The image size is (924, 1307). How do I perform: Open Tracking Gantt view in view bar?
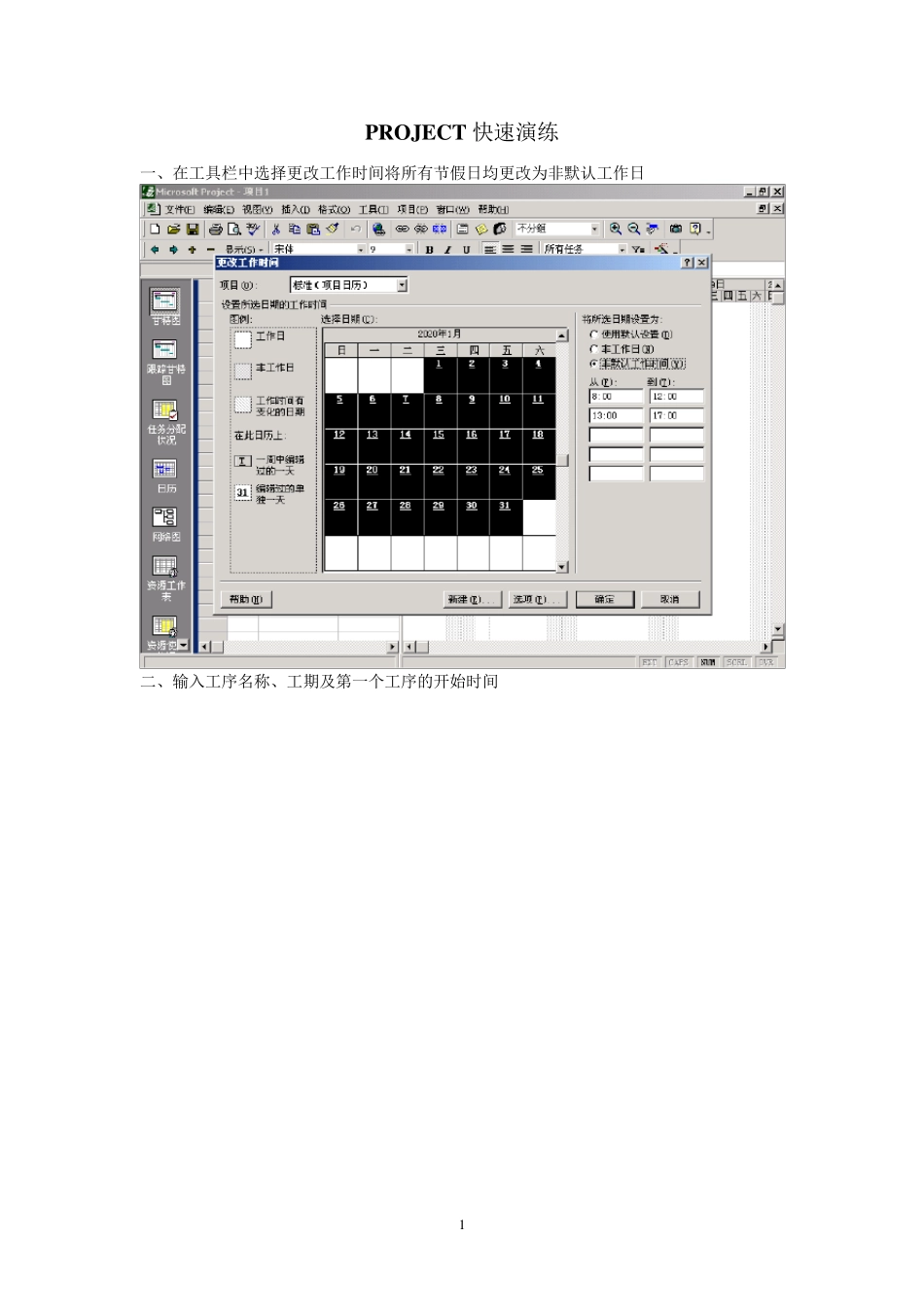[x=165, y=362]
